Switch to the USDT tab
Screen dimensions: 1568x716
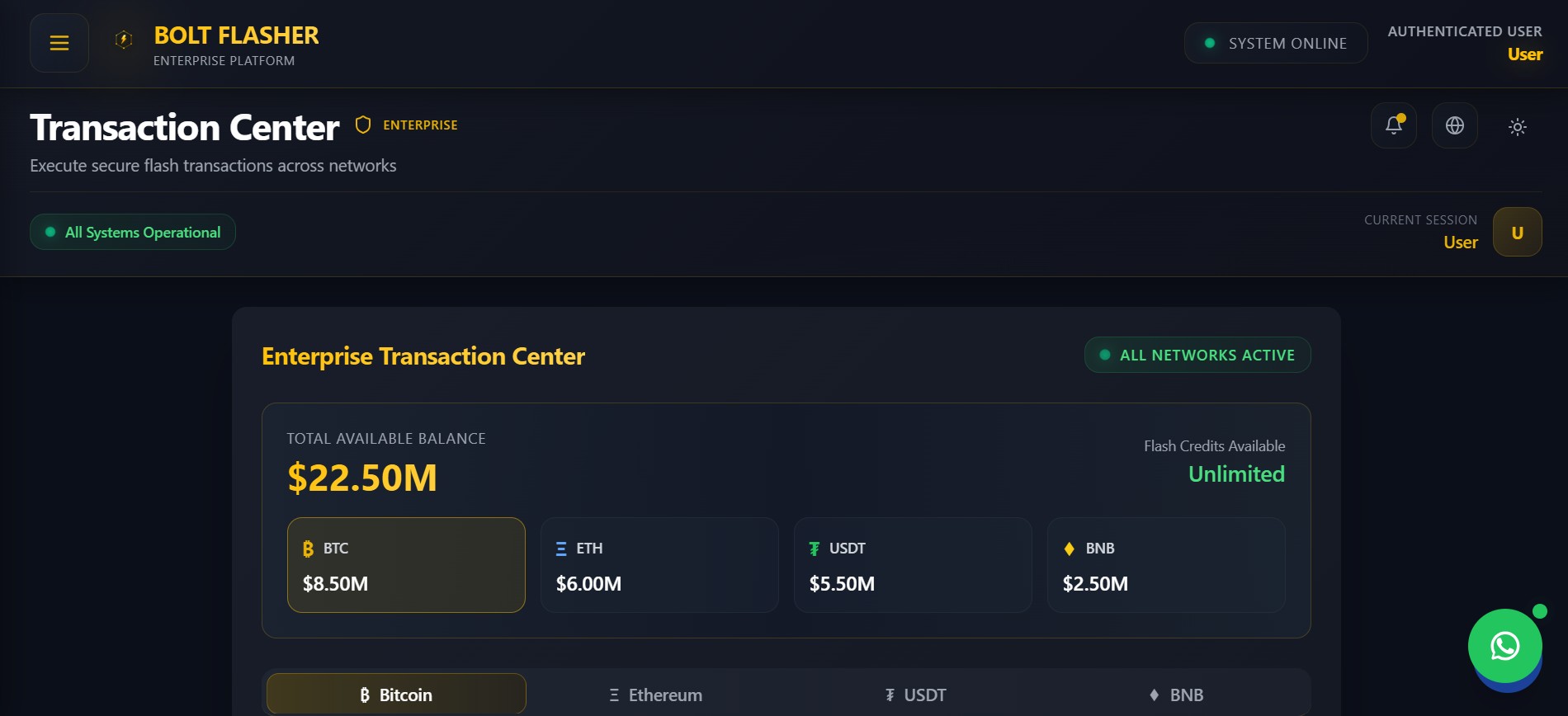click(x=916, y=694)
